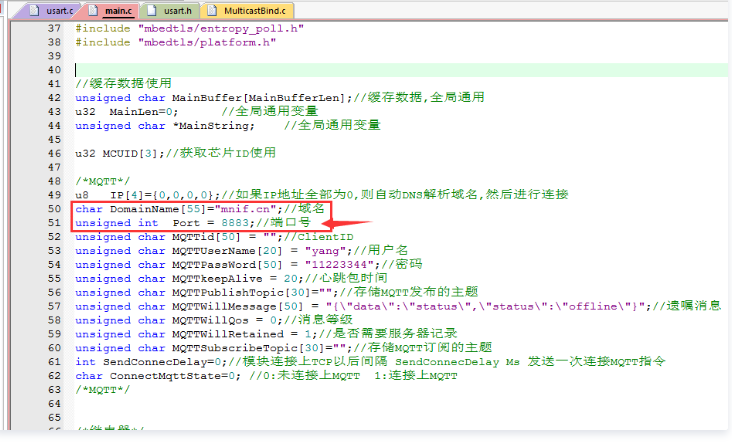Click line number 39 in the gutter
Screen dimensions: 732x444
coord(55,56)
